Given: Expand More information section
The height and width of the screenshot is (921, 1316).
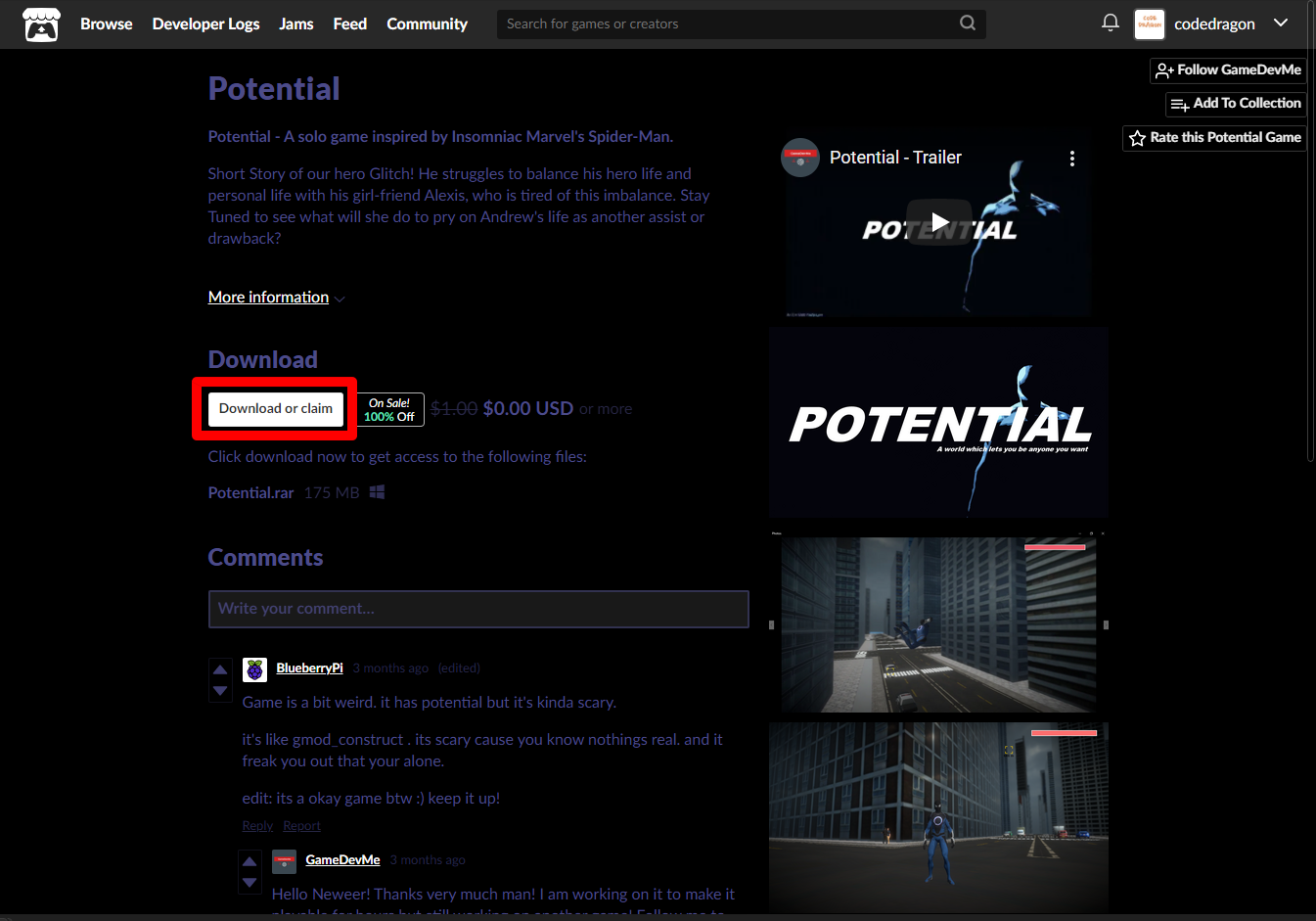Looking at the screenshot, I should pos(276,298).
